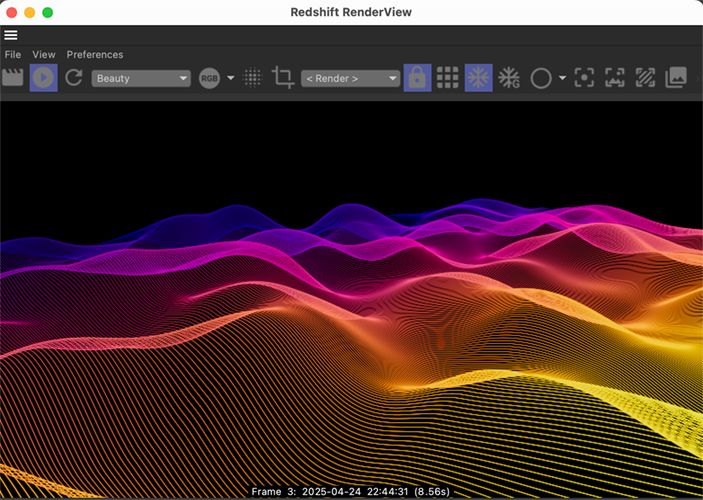703x500 pixels.
Task: Open the View menu
Action: point(43,55)
